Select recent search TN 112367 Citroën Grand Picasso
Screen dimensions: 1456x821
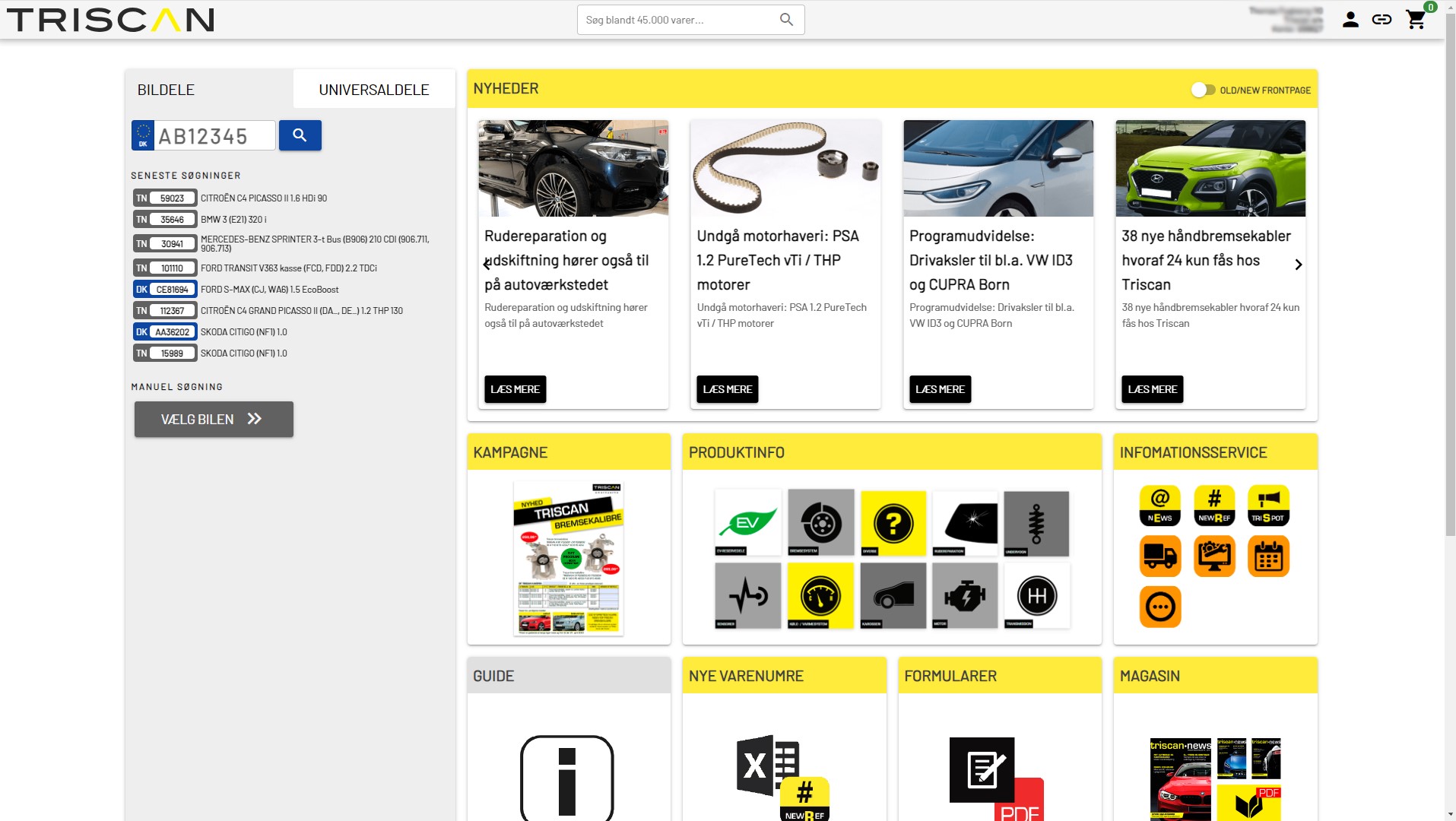(x=268, y=311)
